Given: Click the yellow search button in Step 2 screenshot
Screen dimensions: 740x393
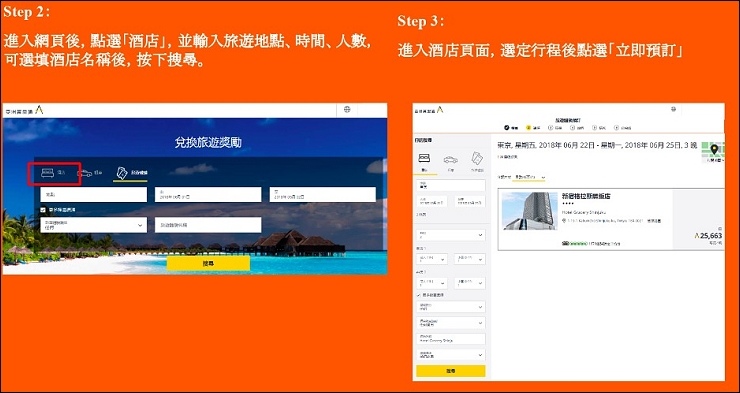Looking at the screenshot, I should (x=208, y=263).
